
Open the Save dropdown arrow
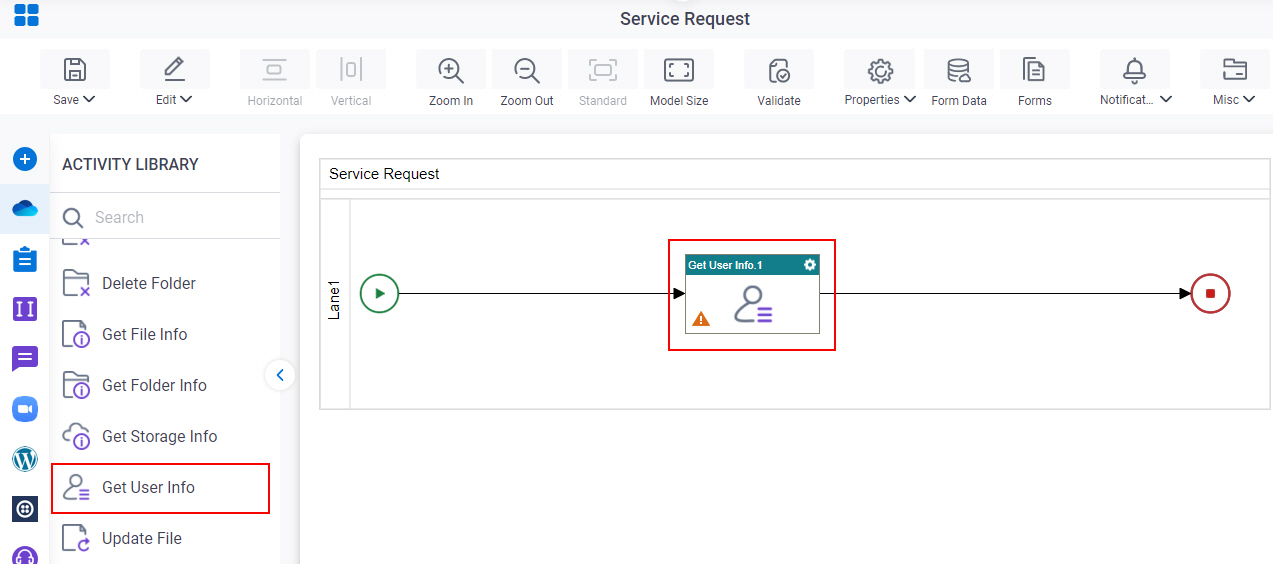(89, 99)
